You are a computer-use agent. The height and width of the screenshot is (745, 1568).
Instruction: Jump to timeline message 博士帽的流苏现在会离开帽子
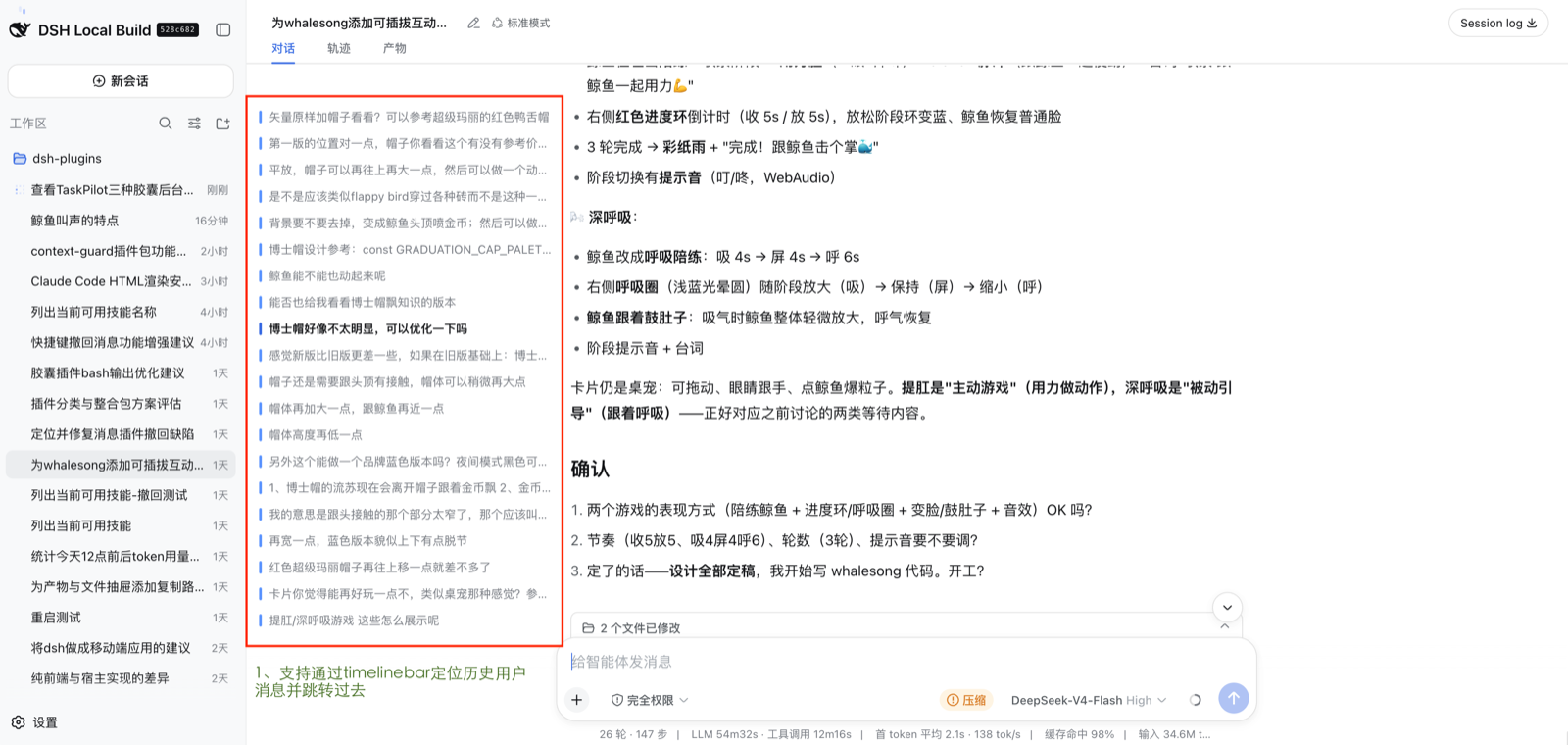(x=405, y=487)
